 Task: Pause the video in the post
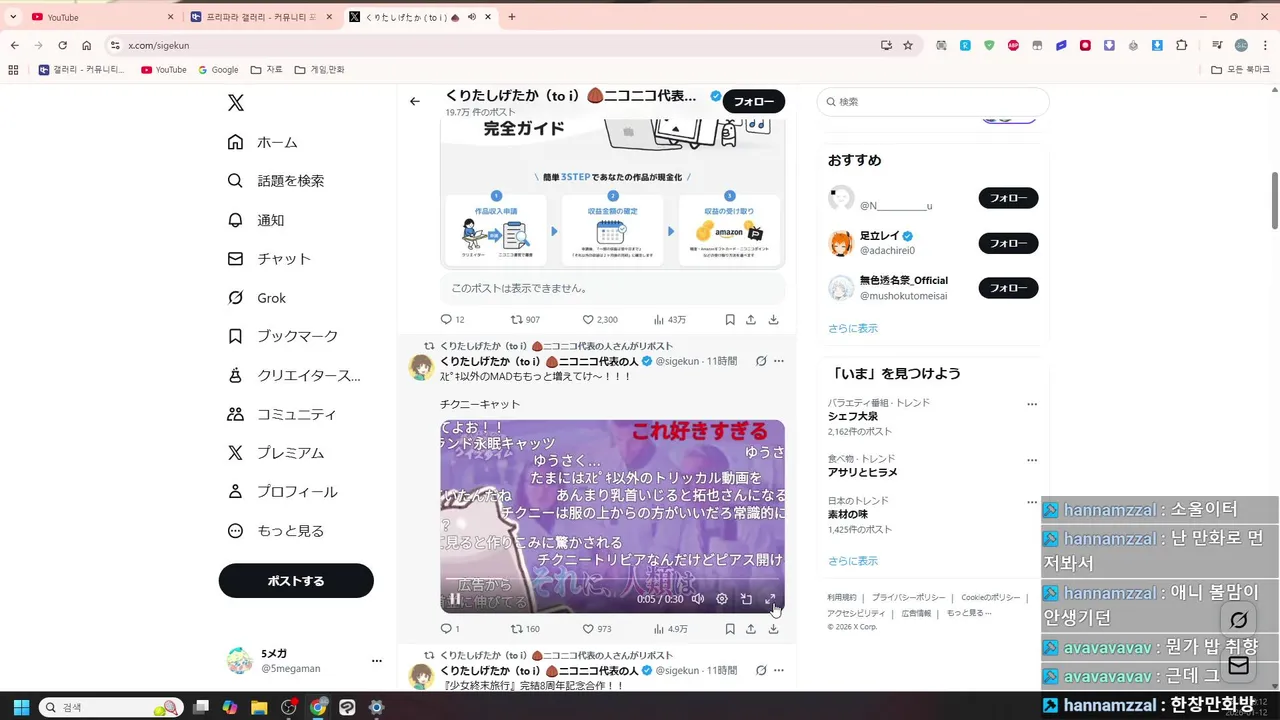click(454, 599)
